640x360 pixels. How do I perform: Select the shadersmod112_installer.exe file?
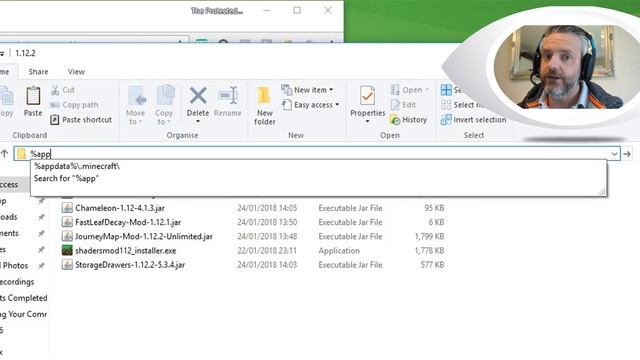point(126,251)
